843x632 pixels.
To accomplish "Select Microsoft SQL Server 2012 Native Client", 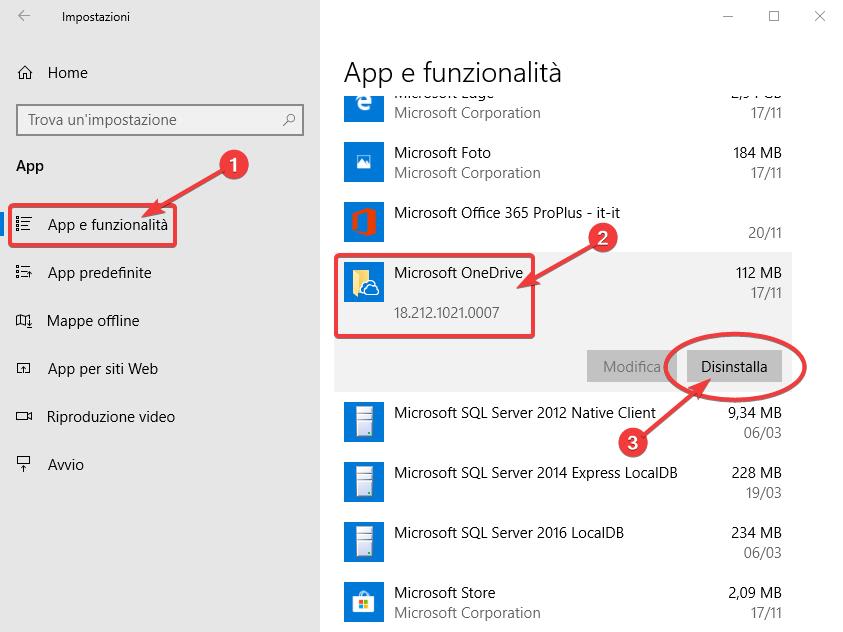I will [x=525, y=413].
